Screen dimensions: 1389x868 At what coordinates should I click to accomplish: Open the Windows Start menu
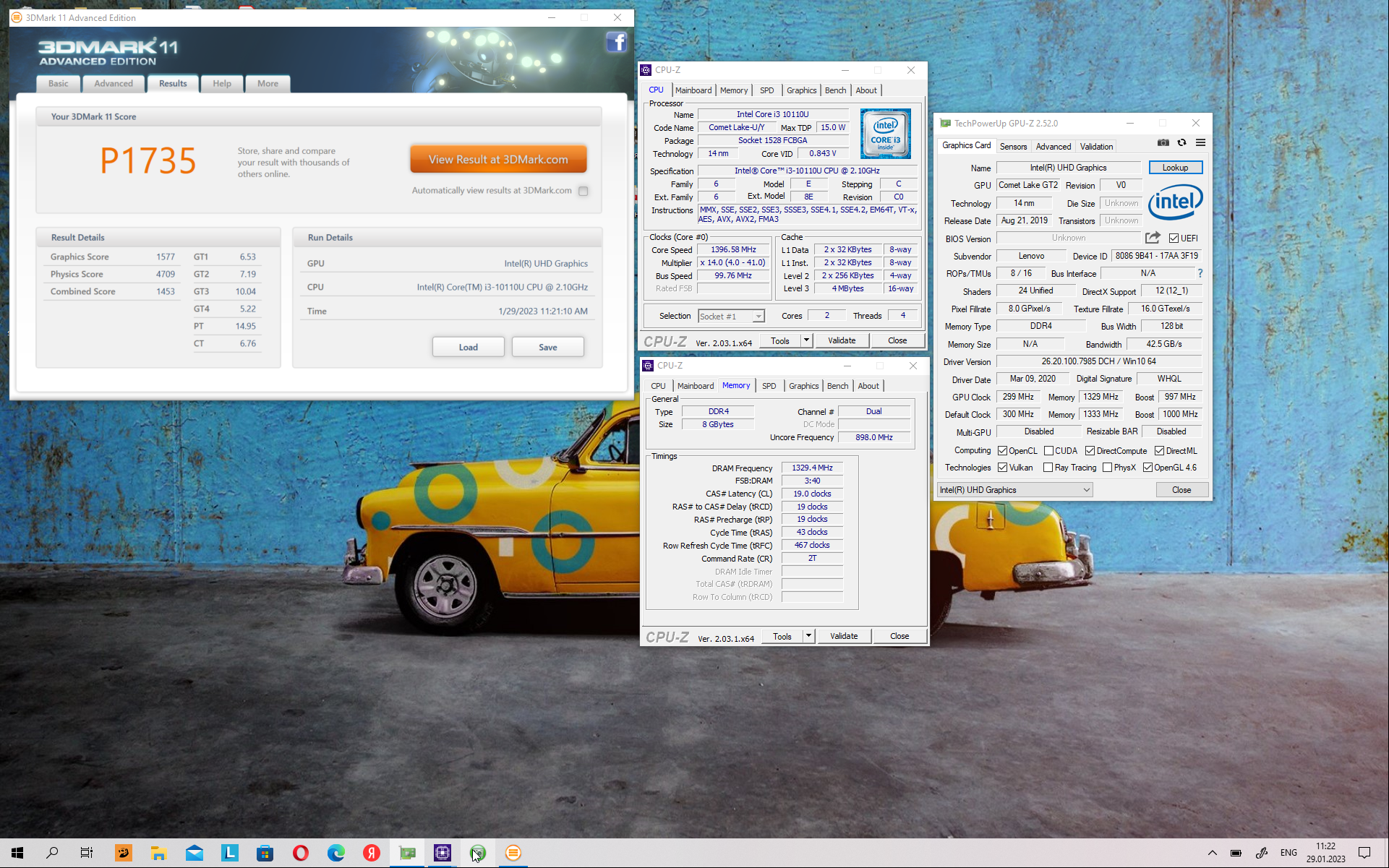pyautogui.click(x=17, y=853)
